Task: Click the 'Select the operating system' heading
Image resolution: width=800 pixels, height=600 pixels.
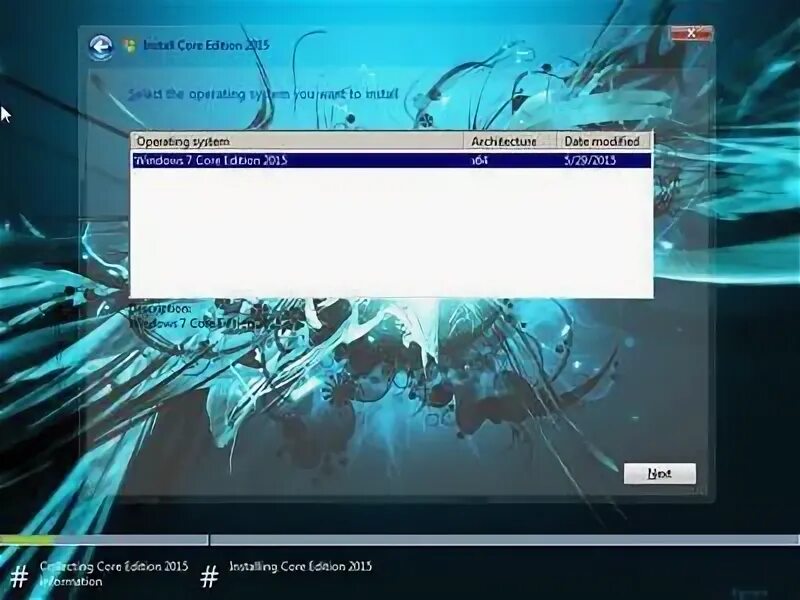Action: (263, 94)
